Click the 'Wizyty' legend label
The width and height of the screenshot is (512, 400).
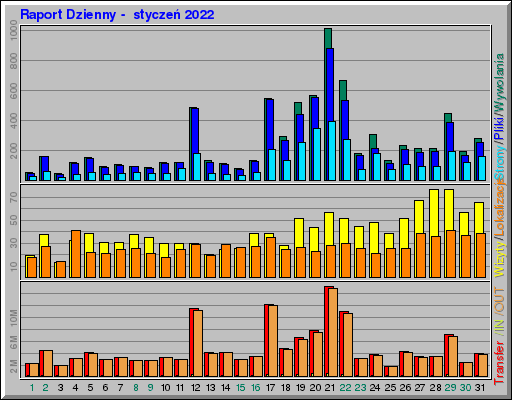click(500, 259)
